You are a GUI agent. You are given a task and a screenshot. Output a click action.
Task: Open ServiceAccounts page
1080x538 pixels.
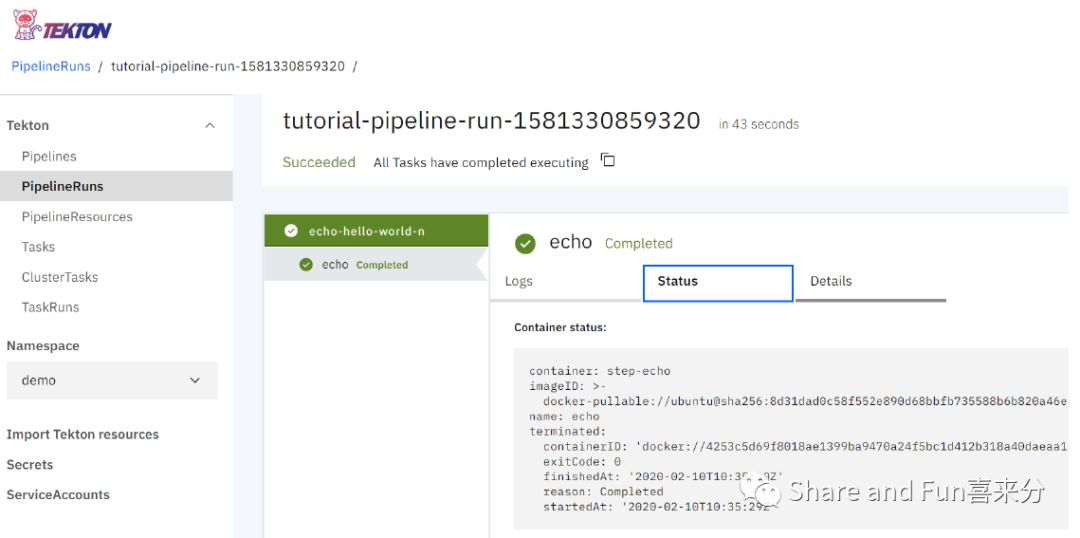(x=58, y=494)
